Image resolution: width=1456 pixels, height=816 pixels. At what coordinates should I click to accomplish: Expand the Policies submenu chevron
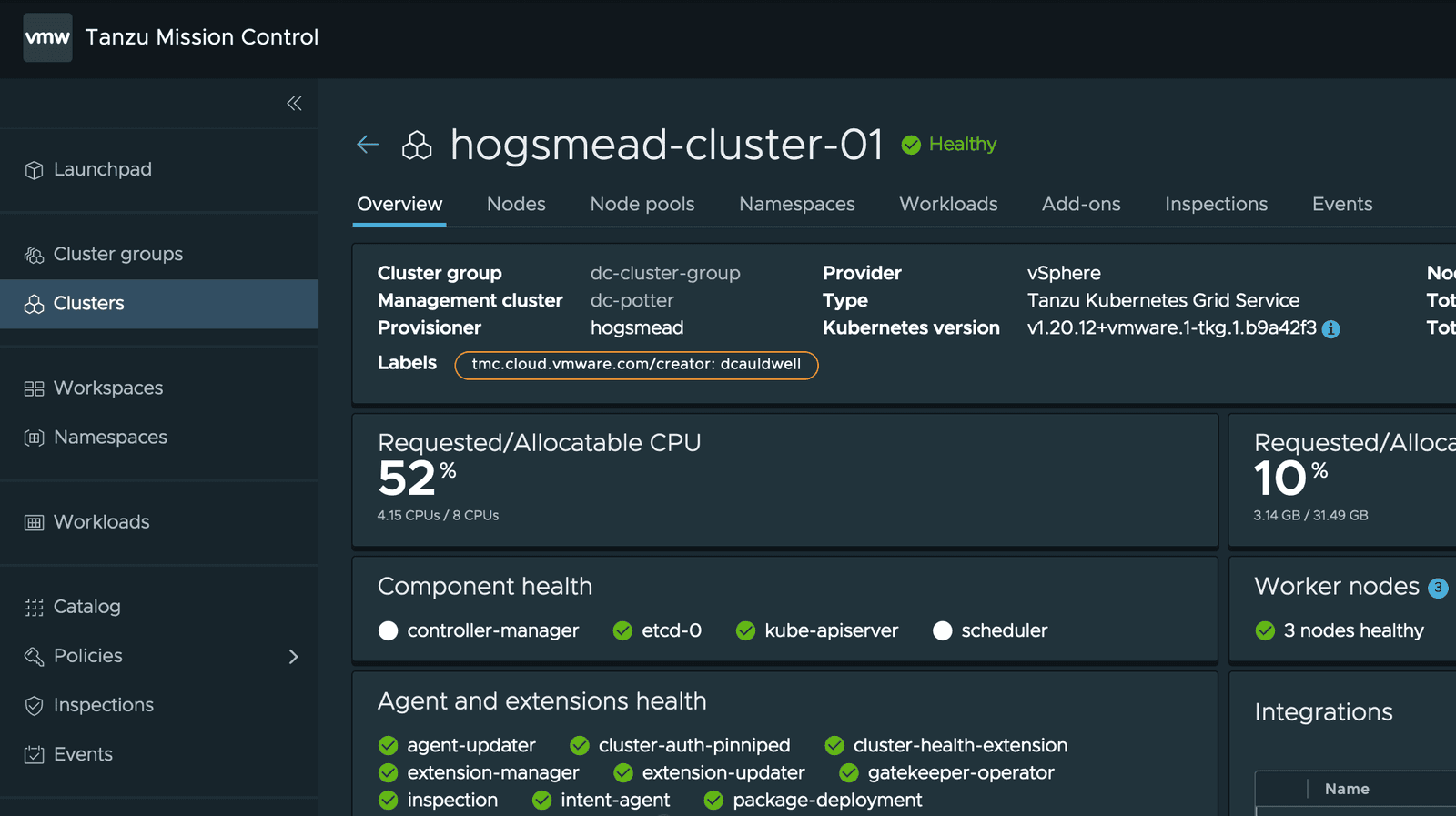(293, 656)
